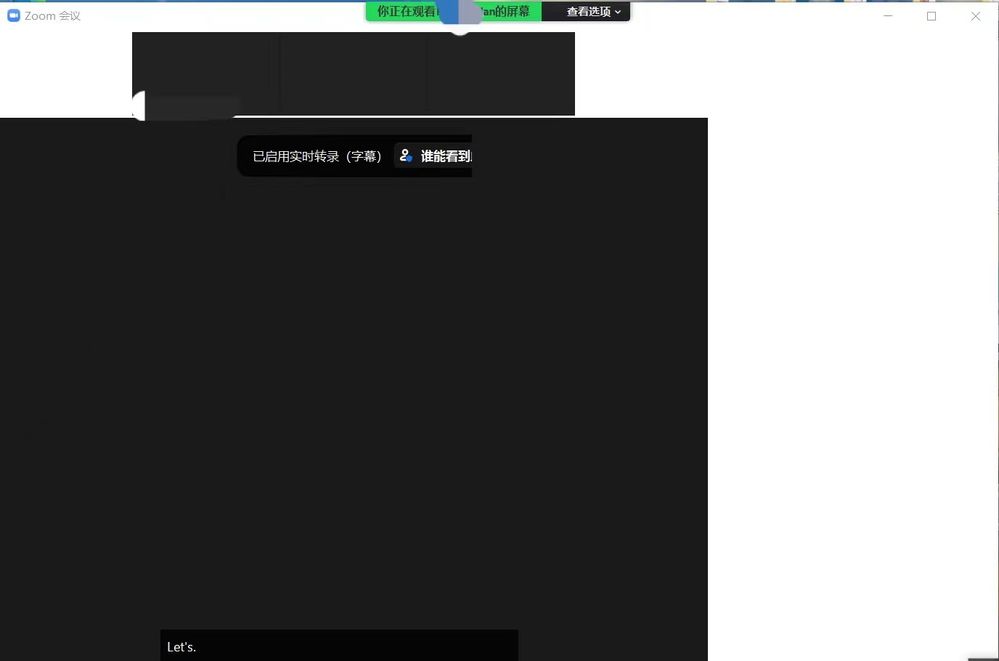Click the Zoom logo in title bar
Viewport: 999px width, 661px height.
pyautogui.click(x=14, y=16)
